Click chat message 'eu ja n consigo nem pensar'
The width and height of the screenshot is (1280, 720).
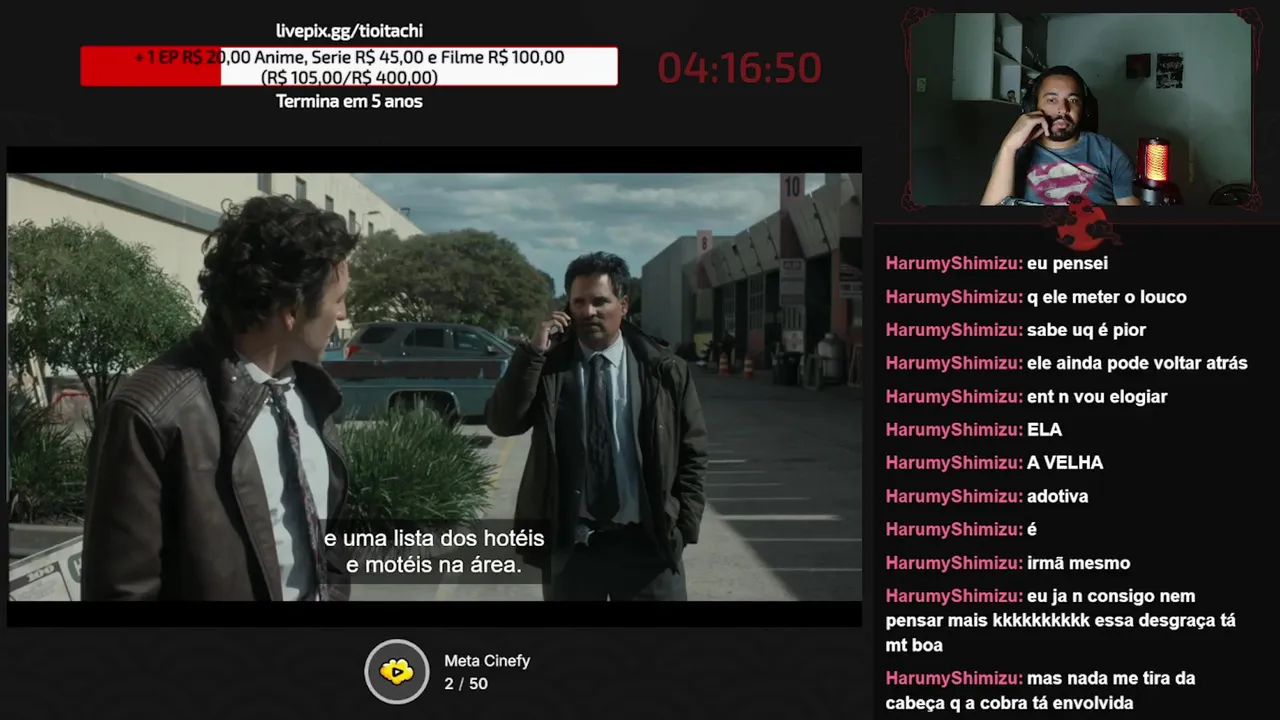(x=1061, y=621)
